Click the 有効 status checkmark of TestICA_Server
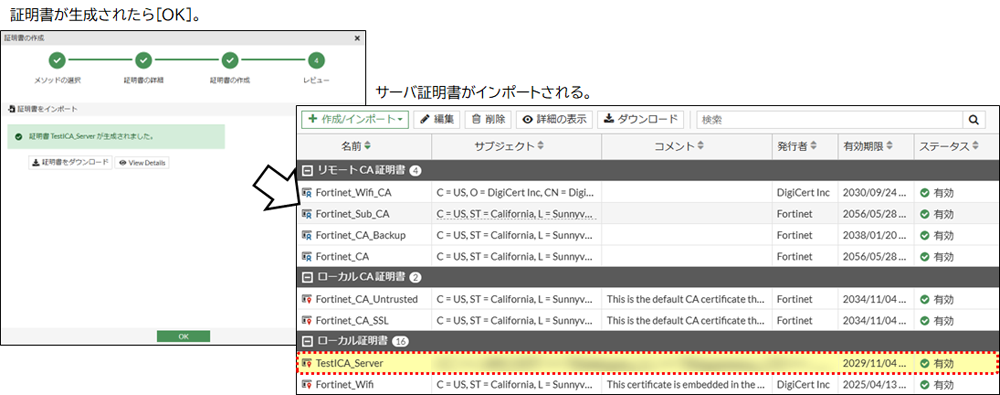Screen dimensions: 1000x395 [925, 363]
